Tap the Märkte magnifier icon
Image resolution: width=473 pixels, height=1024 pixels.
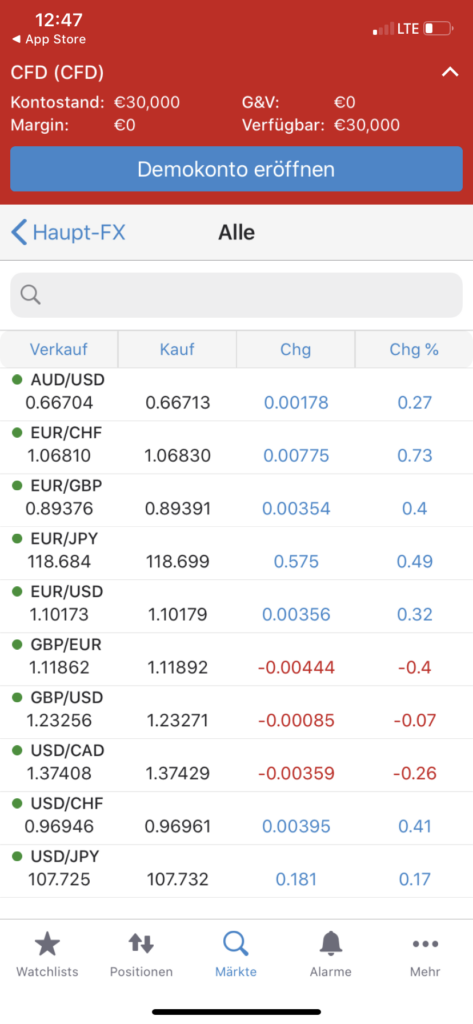point(235,944)
